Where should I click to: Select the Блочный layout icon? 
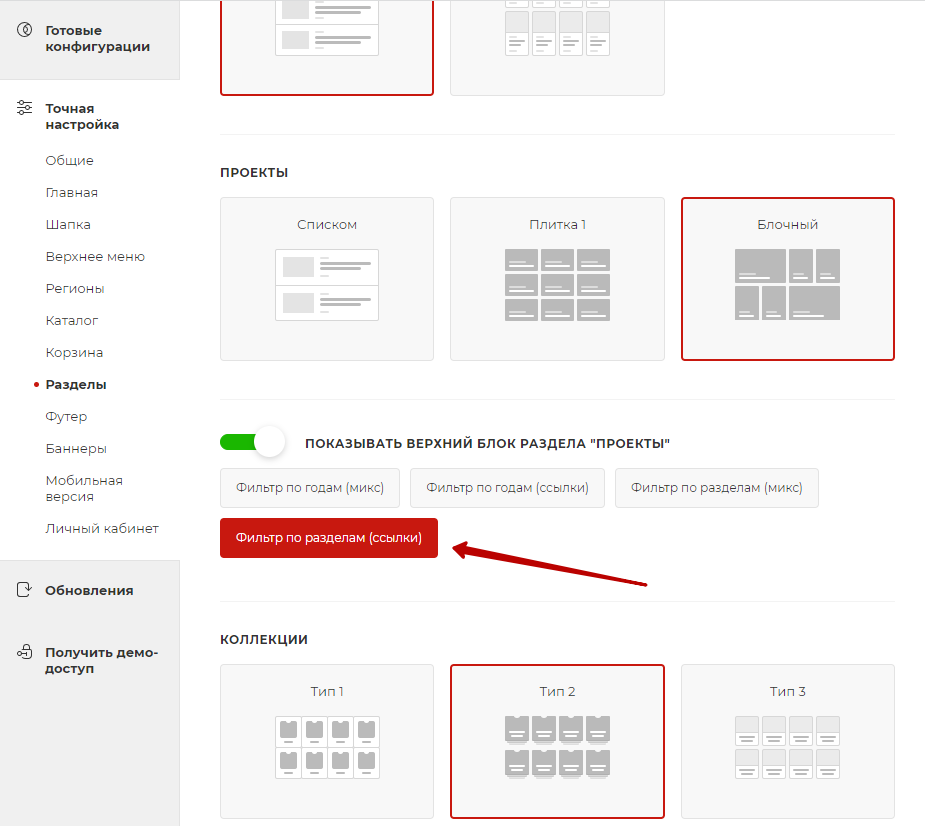(x=787, y=284)
